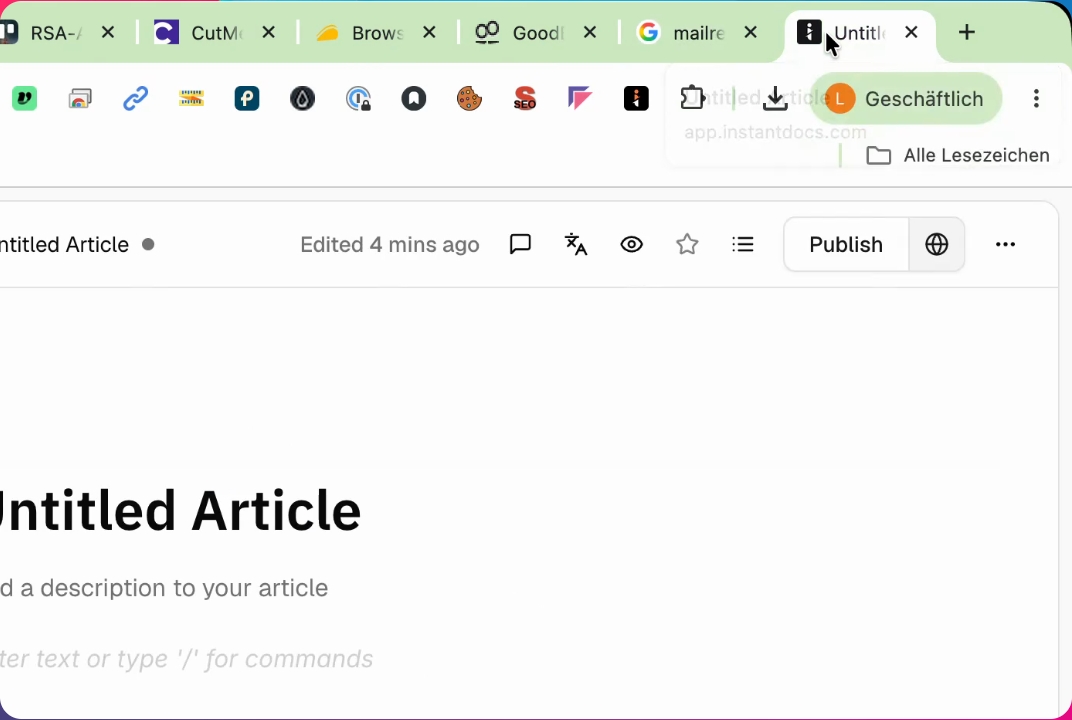
Task: Open the browser downloads icon
Action: [775, 98]
